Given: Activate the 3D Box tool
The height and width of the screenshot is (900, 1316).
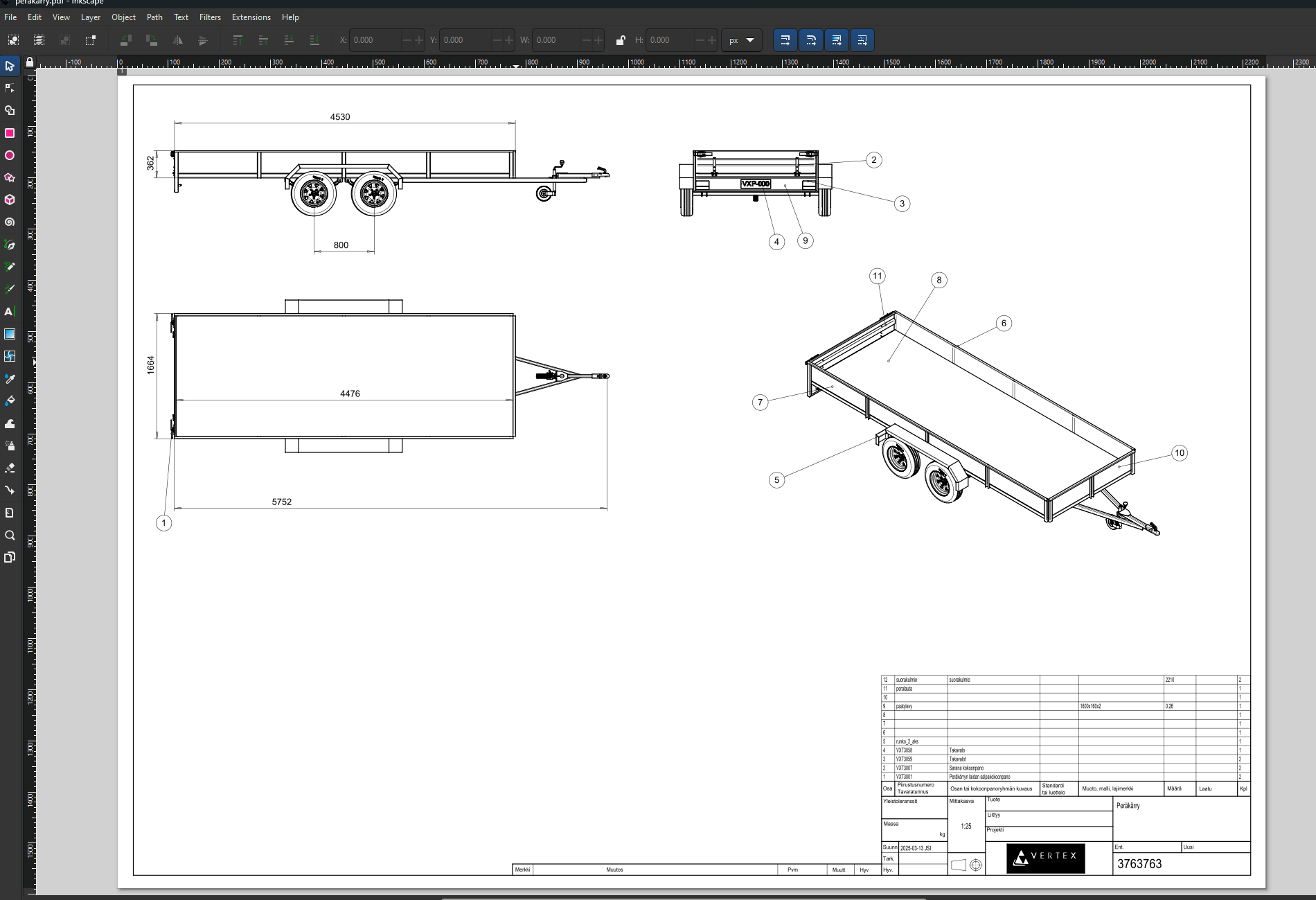Looking at the screenshot, I should [x=10, y=200].
